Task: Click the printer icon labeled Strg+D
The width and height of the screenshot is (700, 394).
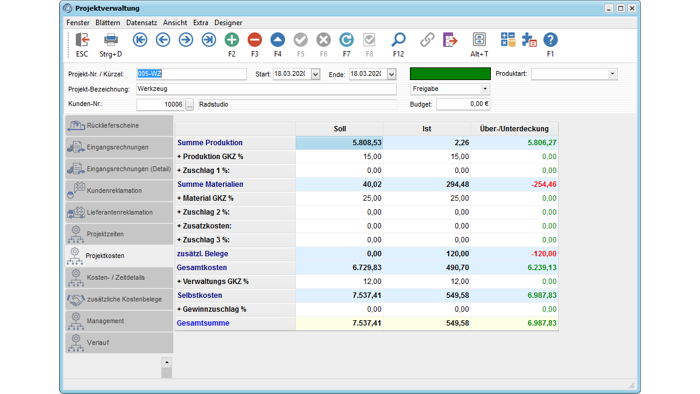Action: [111, 40]
